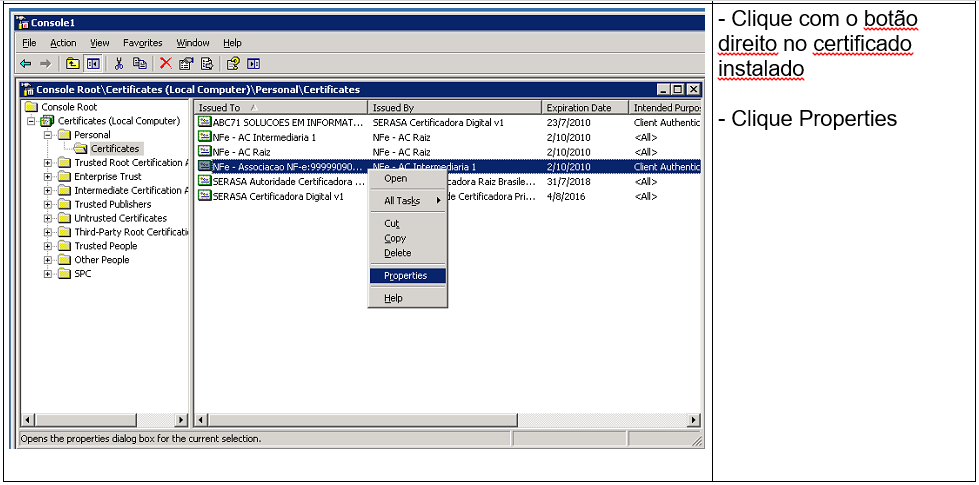Toggle the Show/Hide Console Tree toolbar icon

click(x=93, y=63)
